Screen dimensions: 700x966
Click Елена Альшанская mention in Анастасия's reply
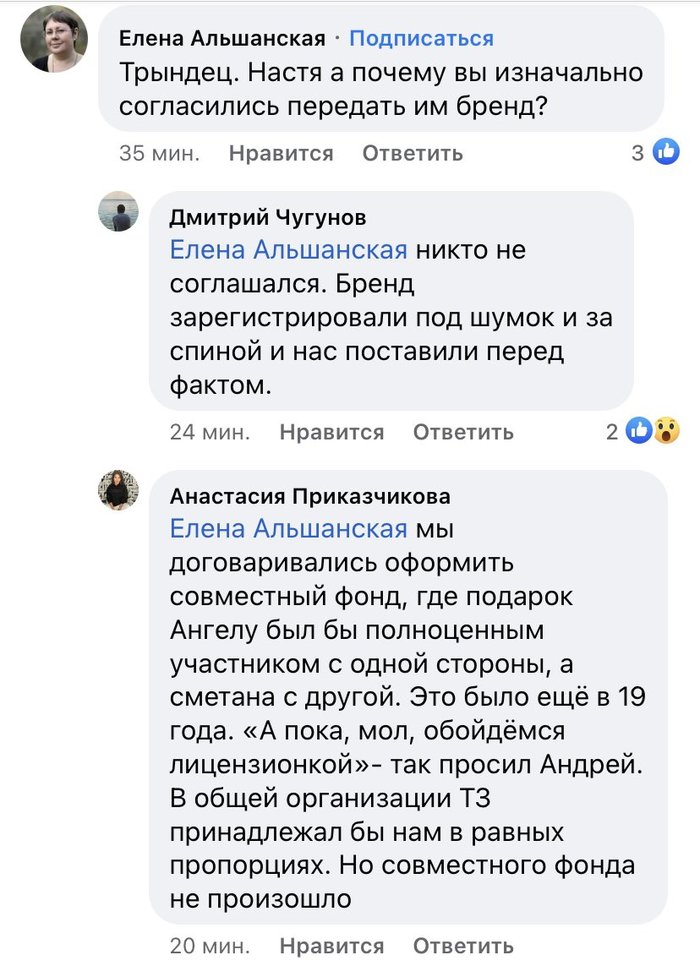[x=289, y=528]
